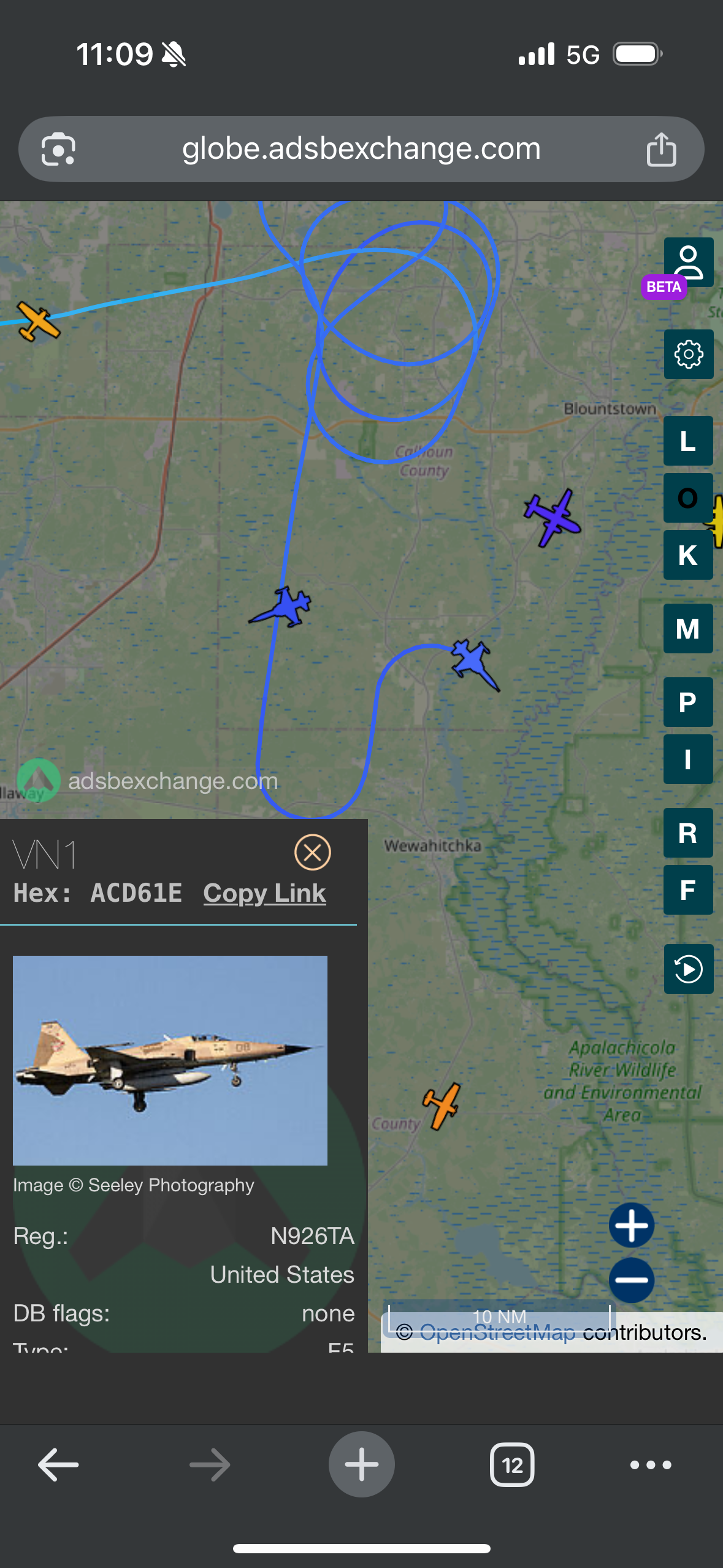This screenshot has width=723, height=1568.
Task: Tap the camera scan icon in address bar
Action: 58,149
